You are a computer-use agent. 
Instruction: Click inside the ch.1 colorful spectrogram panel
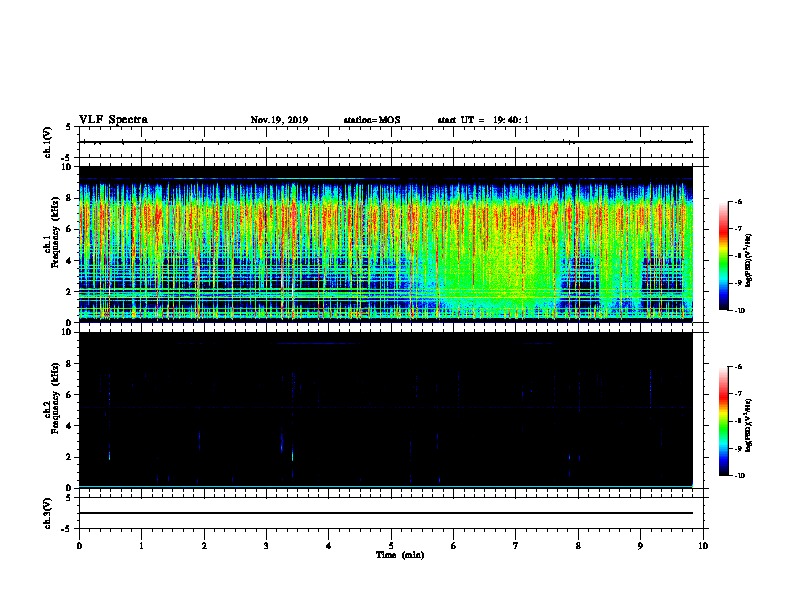[x=385, y=244]
